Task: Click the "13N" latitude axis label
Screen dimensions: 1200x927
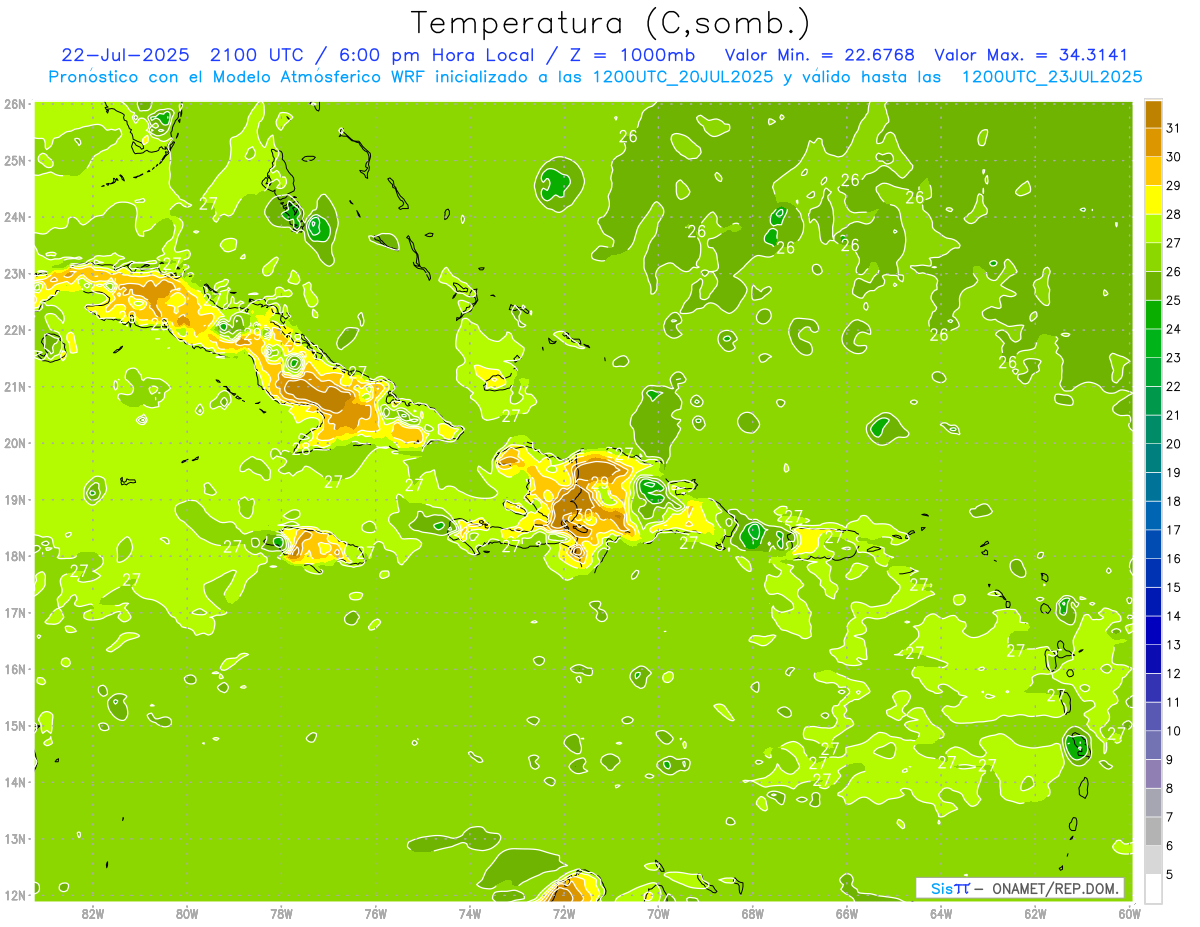Action: [16, 839]
